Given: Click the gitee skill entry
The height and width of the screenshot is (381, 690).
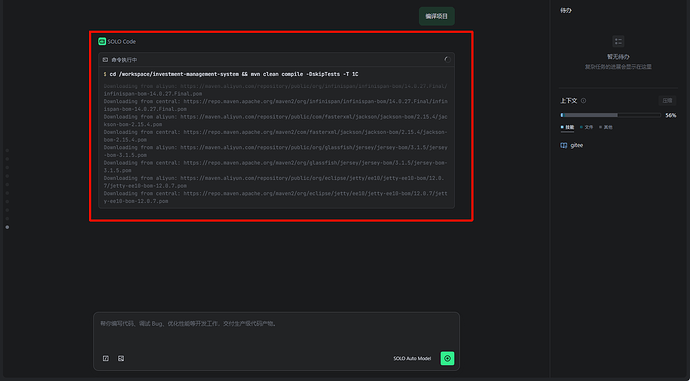Looking at the screenshot, I should pos(572,145).
